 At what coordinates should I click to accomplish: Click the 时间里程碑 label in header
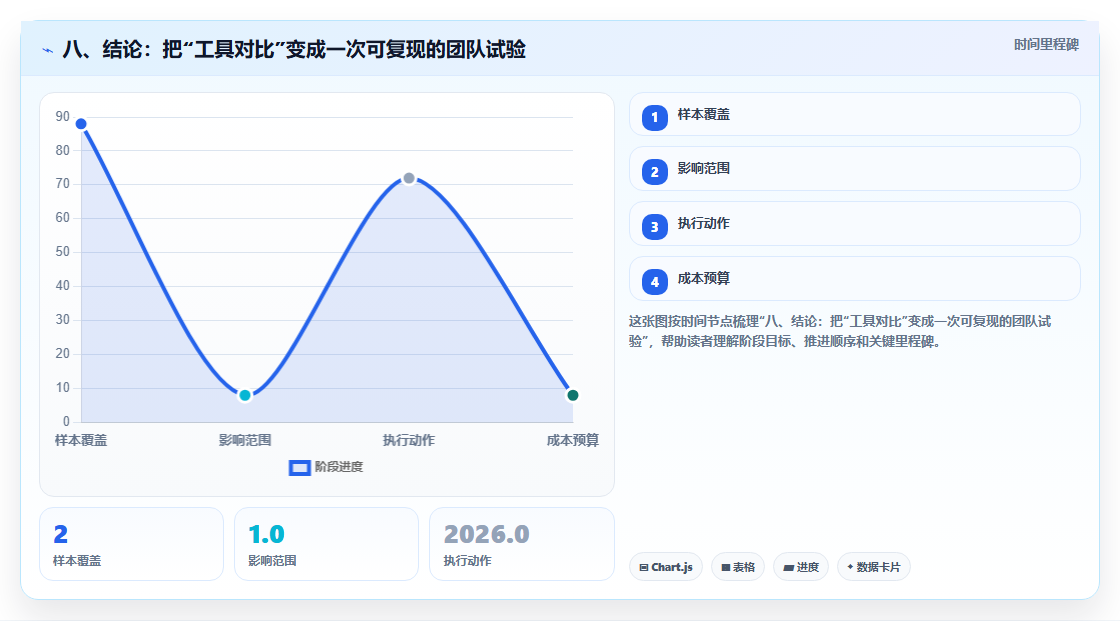[1046, 44]
